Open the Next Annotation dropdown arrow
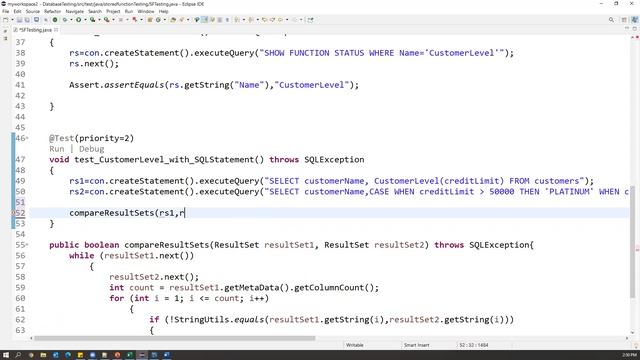Screen dimensions: 640x360 click(x=243, y=20)
